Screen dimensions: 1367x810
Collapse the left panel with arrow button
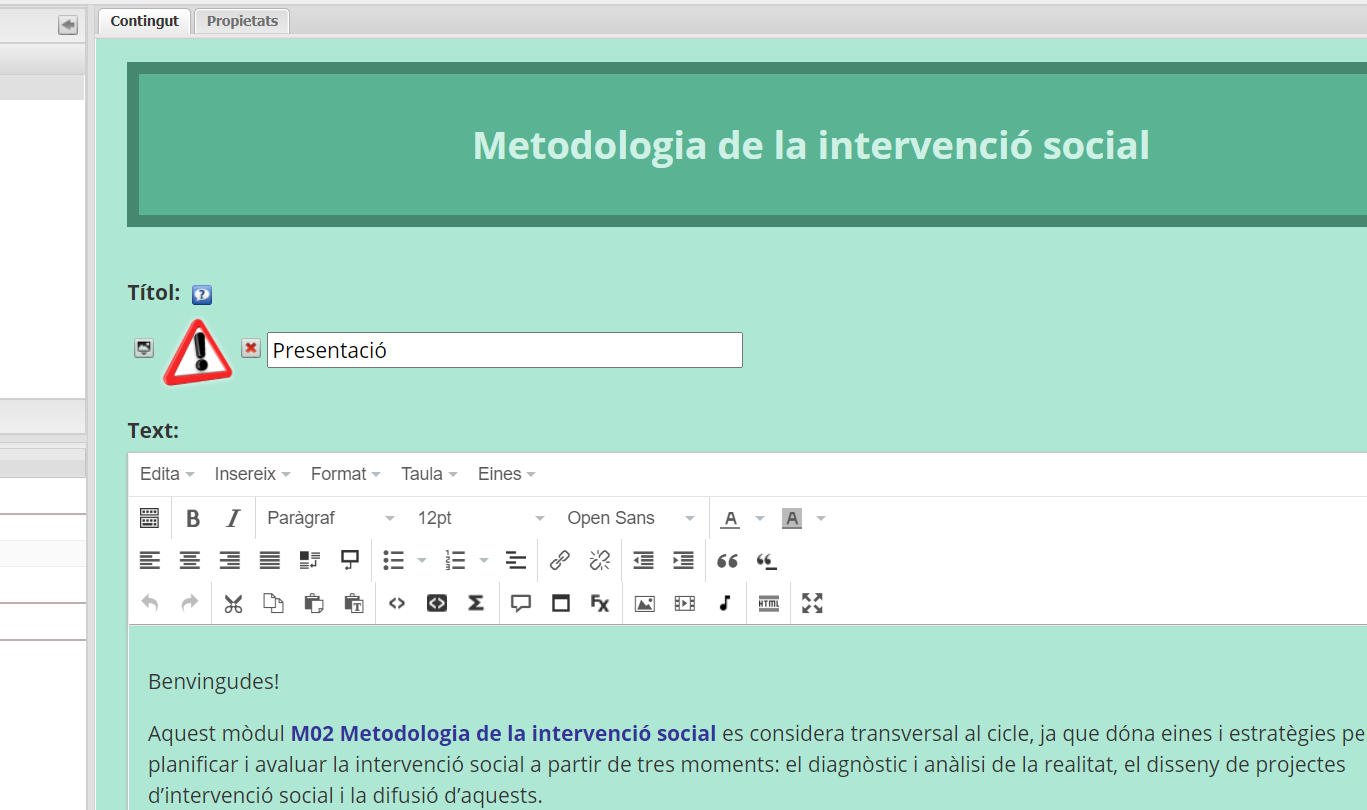pyautogui.click(x=68, y=25)
